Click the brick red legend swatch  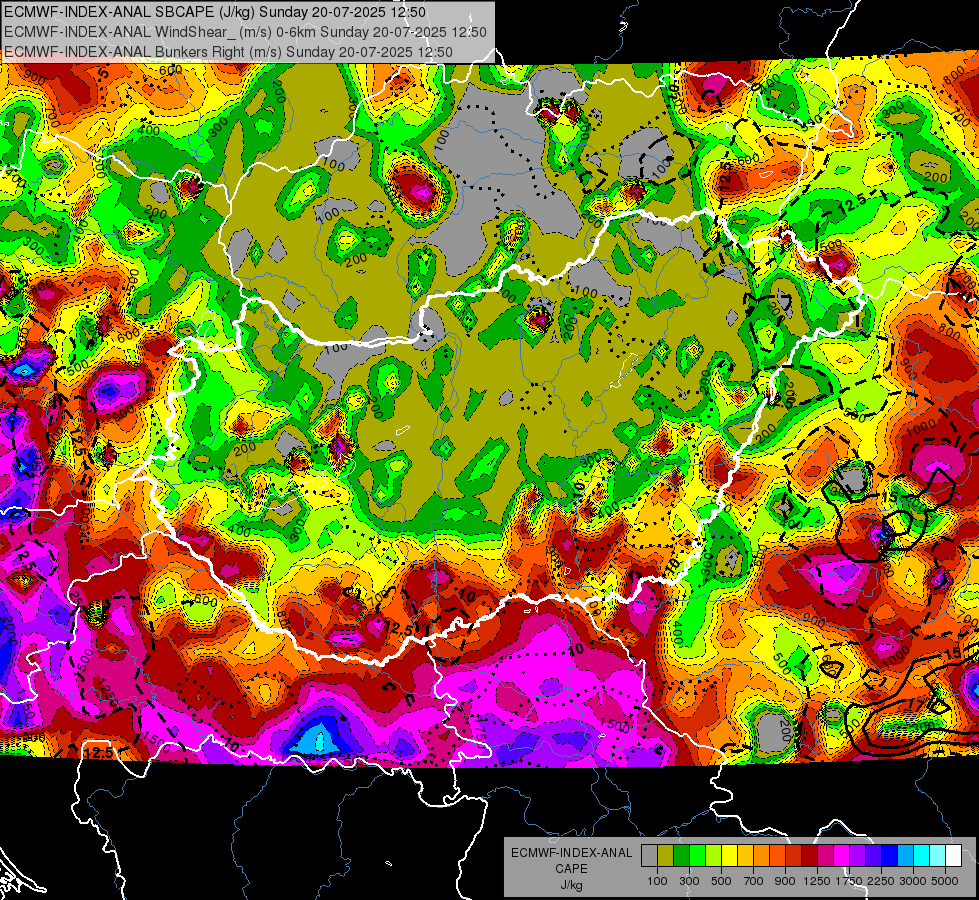pos(794,855)
